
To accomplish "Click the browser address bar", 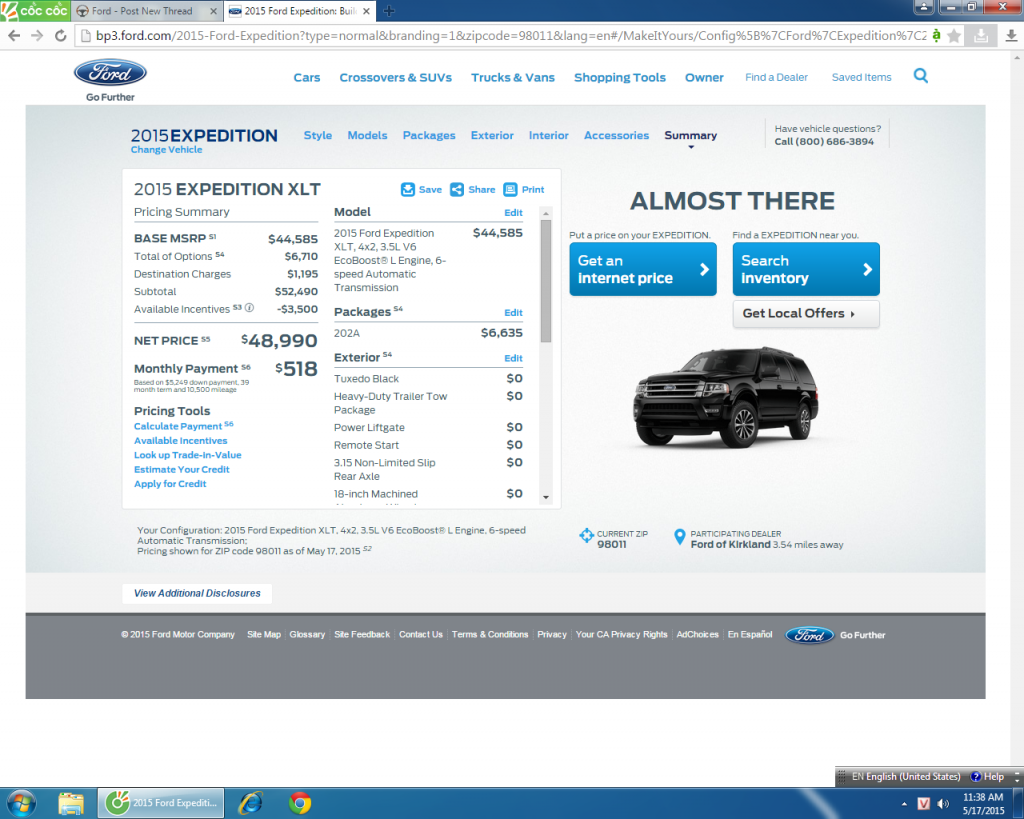I will pos(511,36).
